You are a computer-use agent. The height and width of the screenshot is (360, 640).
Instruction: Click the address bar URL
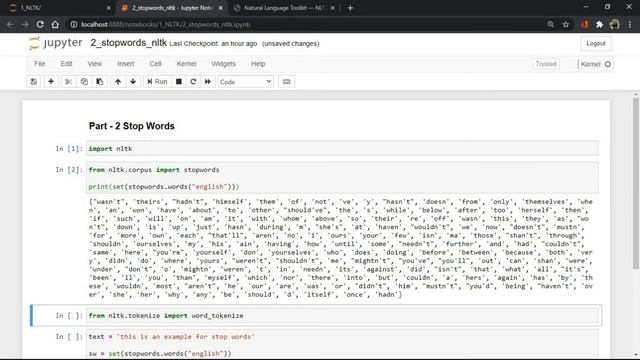pos(166,24)
